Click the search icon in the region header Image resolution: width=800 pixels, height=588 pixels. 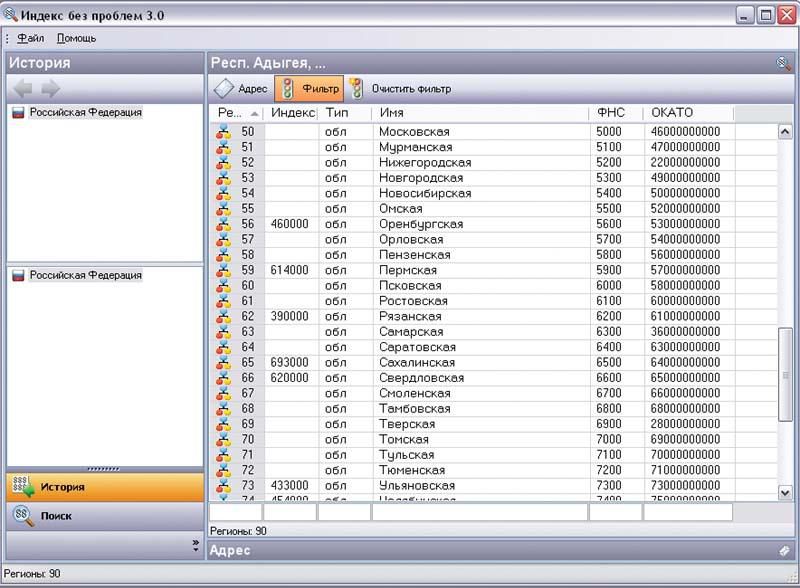783,63
